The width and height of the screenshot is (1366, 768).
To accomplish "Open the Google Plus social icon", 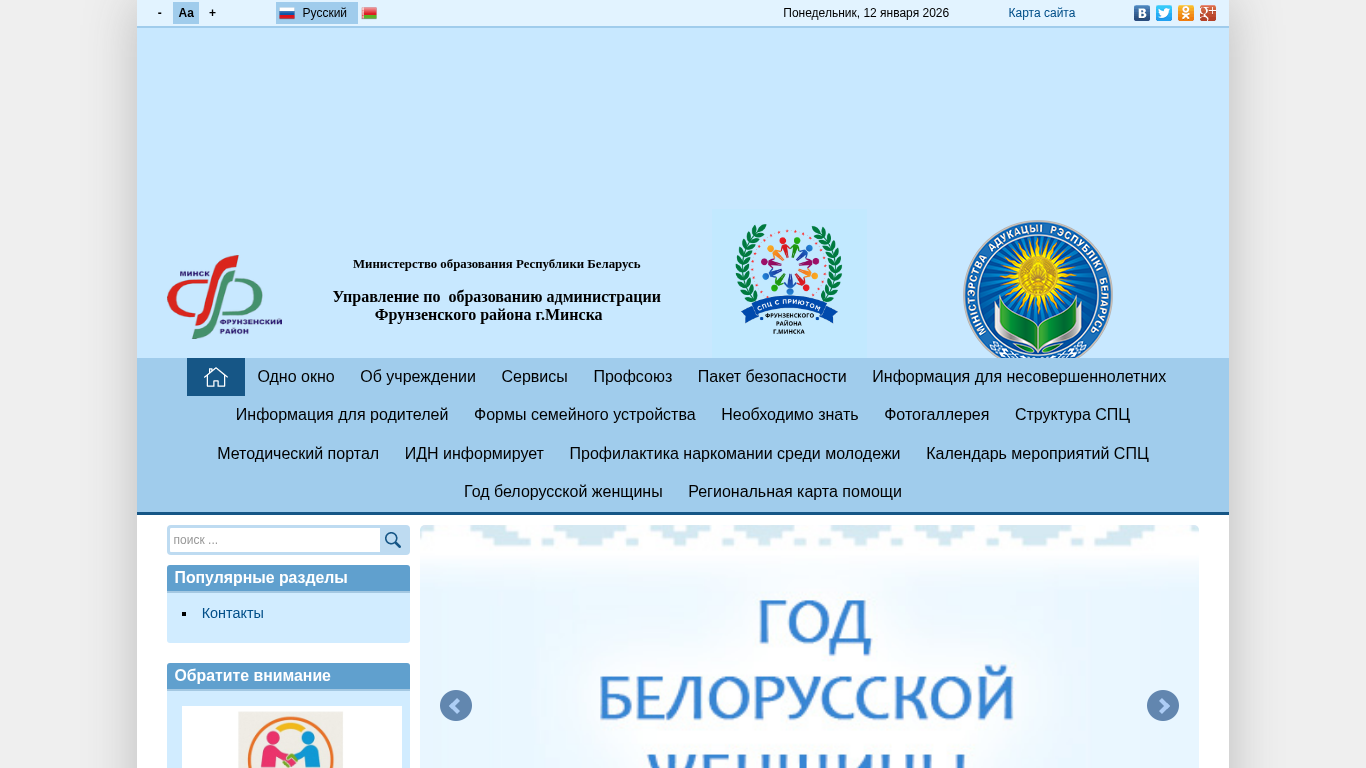I will tap(1207, 13).
